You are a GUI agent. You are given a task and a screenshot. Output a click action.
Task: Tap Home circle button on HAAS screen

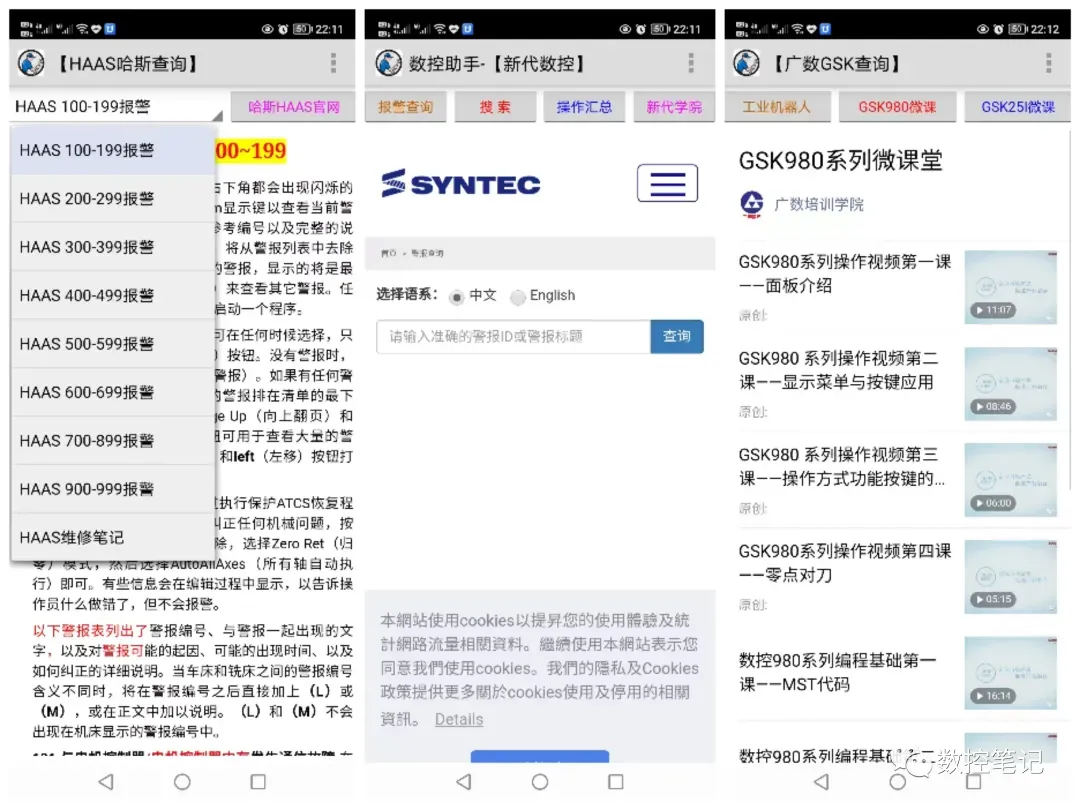(x=182, y=782)
